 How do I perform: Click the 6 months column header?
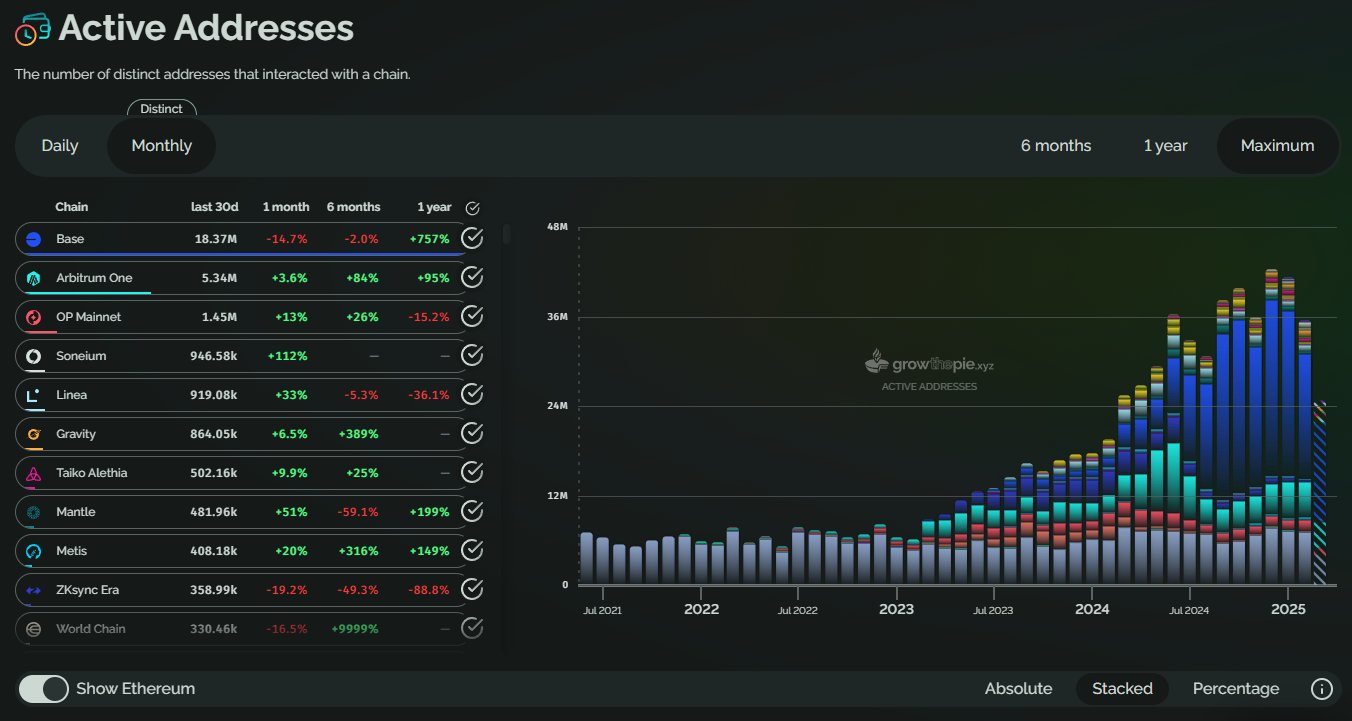point(353,207)
